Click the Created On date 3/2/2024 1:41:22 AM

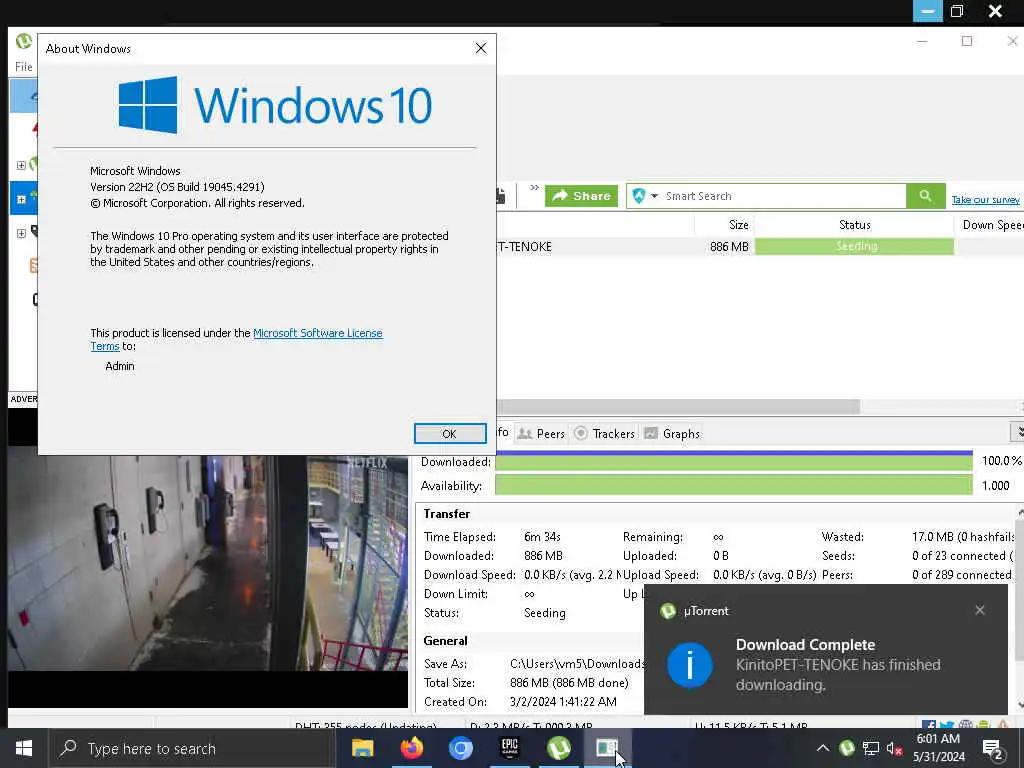[x=563, y=702]
